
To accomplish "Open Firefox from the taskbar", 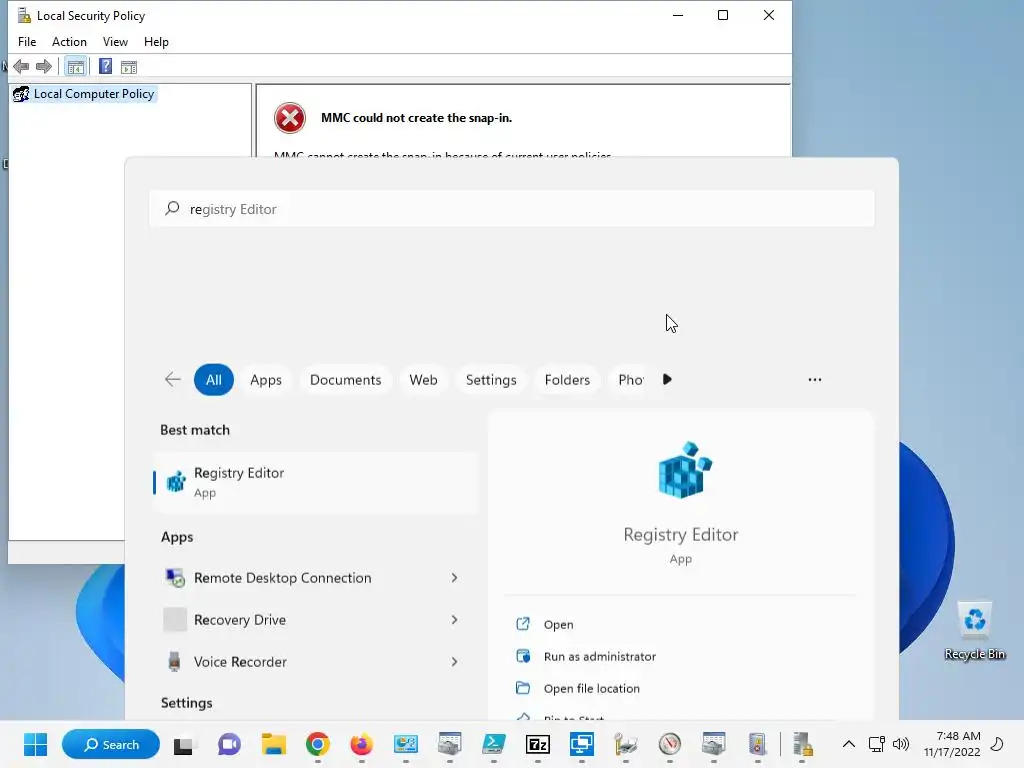I will click(x=361, y=744).
